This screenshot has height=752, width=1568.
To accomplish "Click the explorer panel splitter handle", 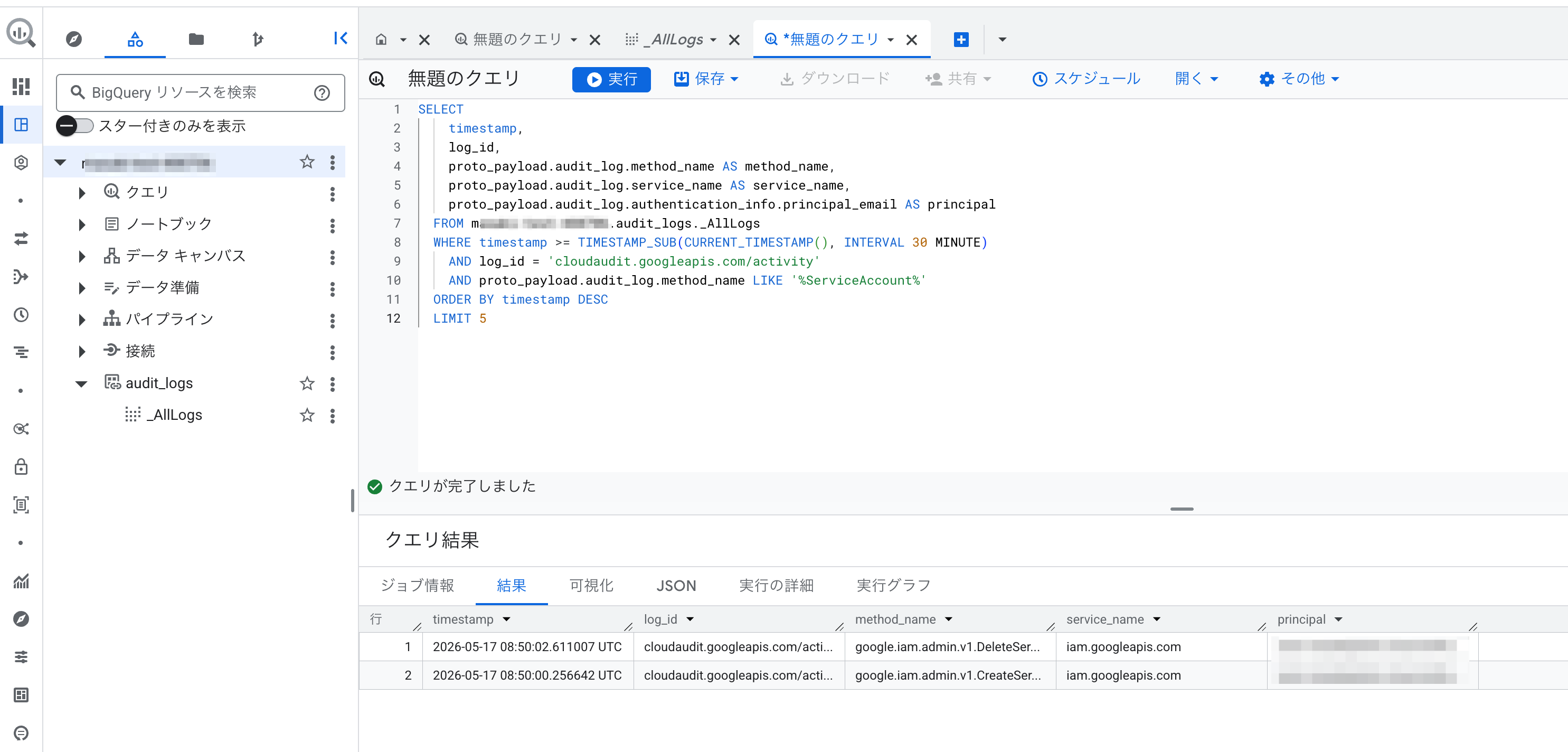I will (353, 501).
